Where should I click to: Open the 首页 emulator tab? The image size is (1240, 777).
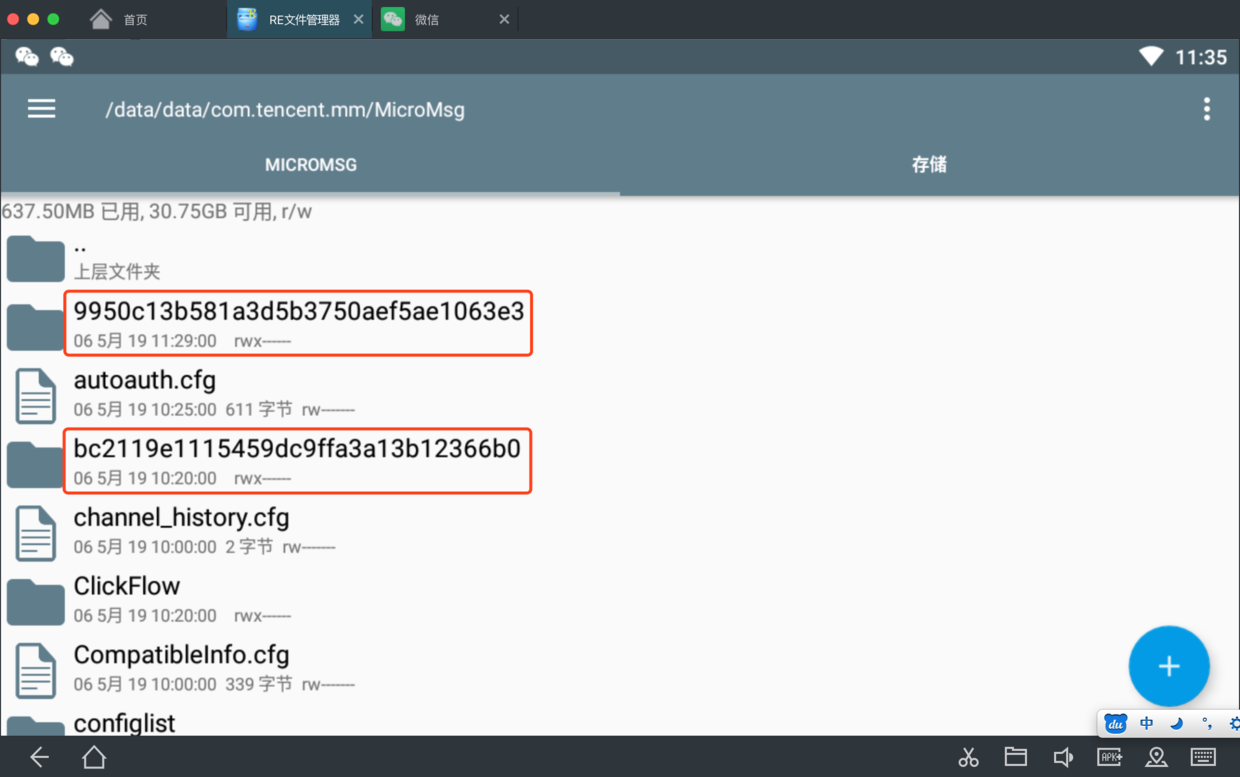(135, 19)
